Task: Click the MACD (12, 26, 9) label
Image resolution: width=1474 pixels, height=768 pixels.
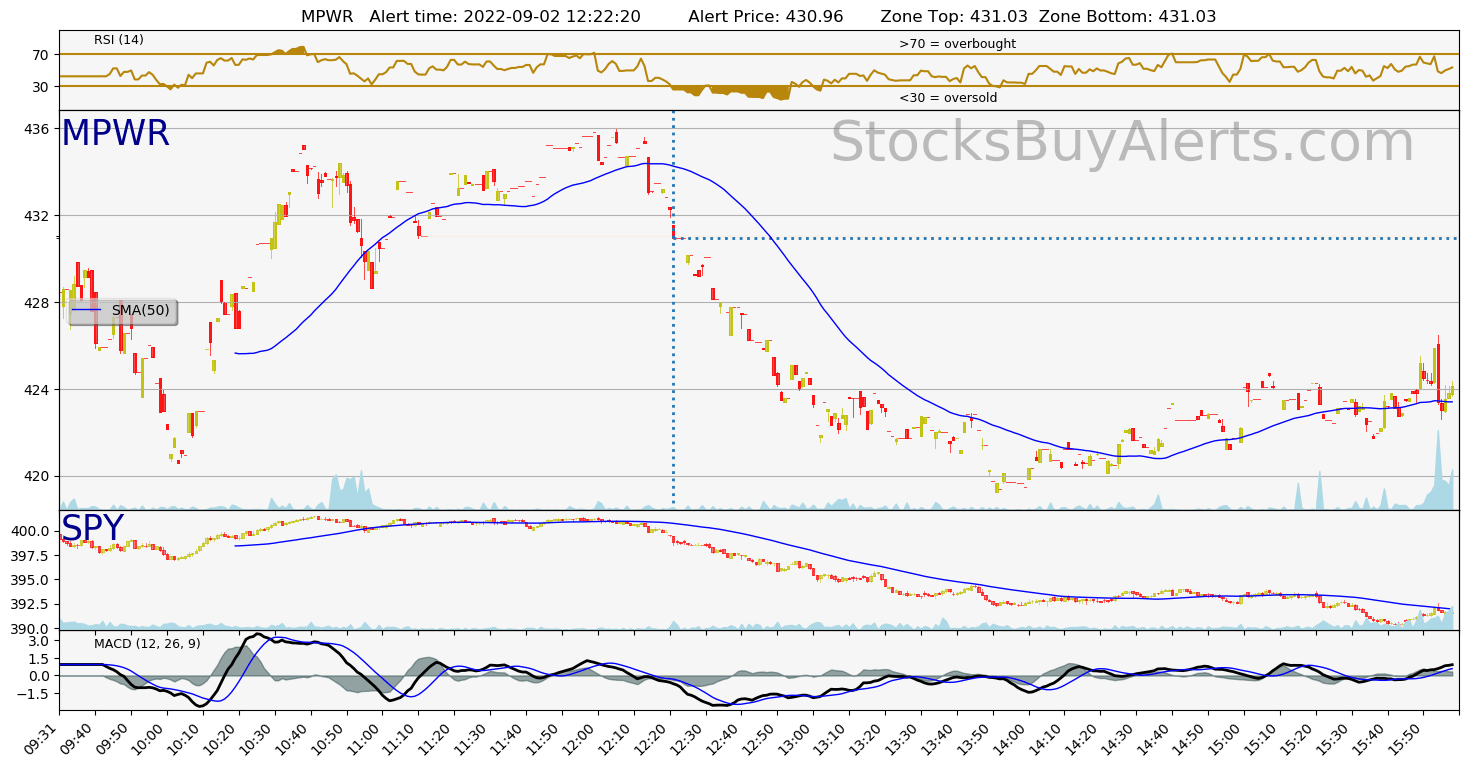Action: tap(147, 644)
